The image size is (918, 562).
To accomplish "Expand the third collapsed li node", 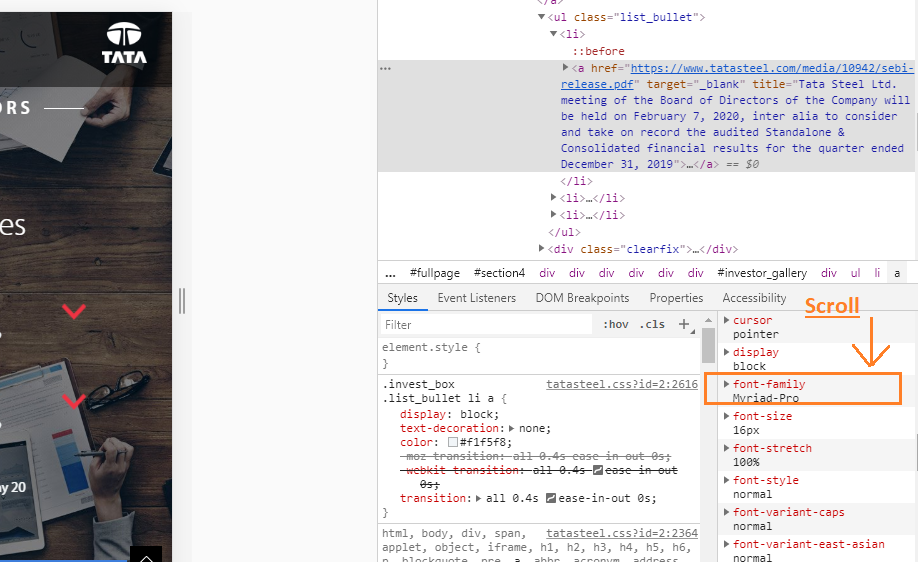I will pos(553,215).
